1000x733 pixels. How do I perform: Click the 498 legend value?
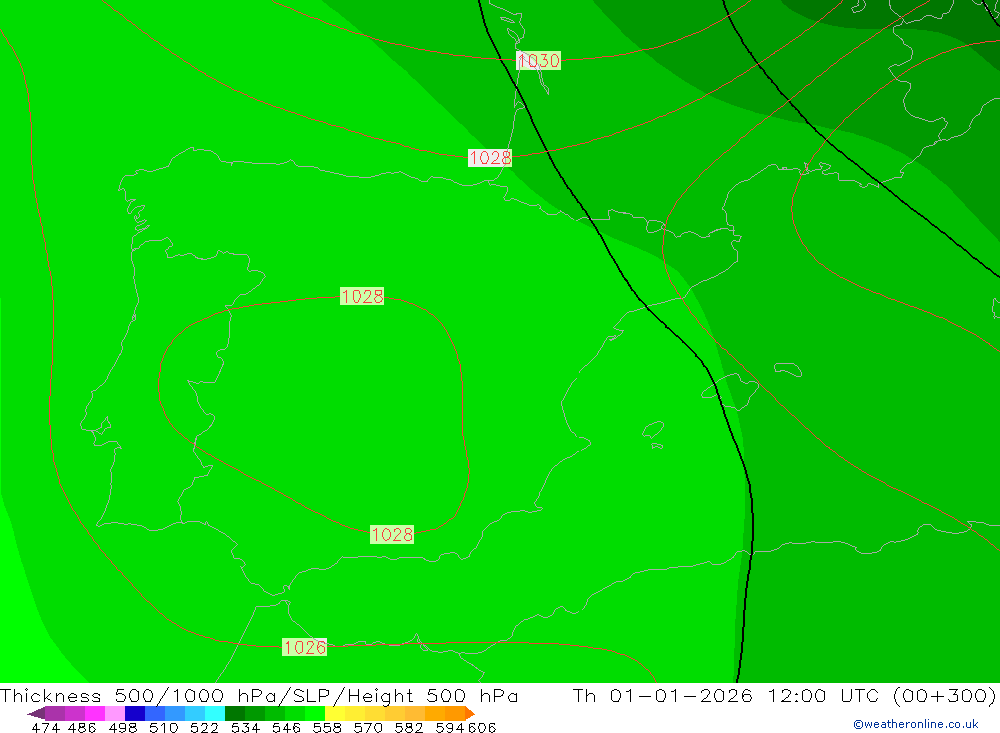(x=122, y=728)
